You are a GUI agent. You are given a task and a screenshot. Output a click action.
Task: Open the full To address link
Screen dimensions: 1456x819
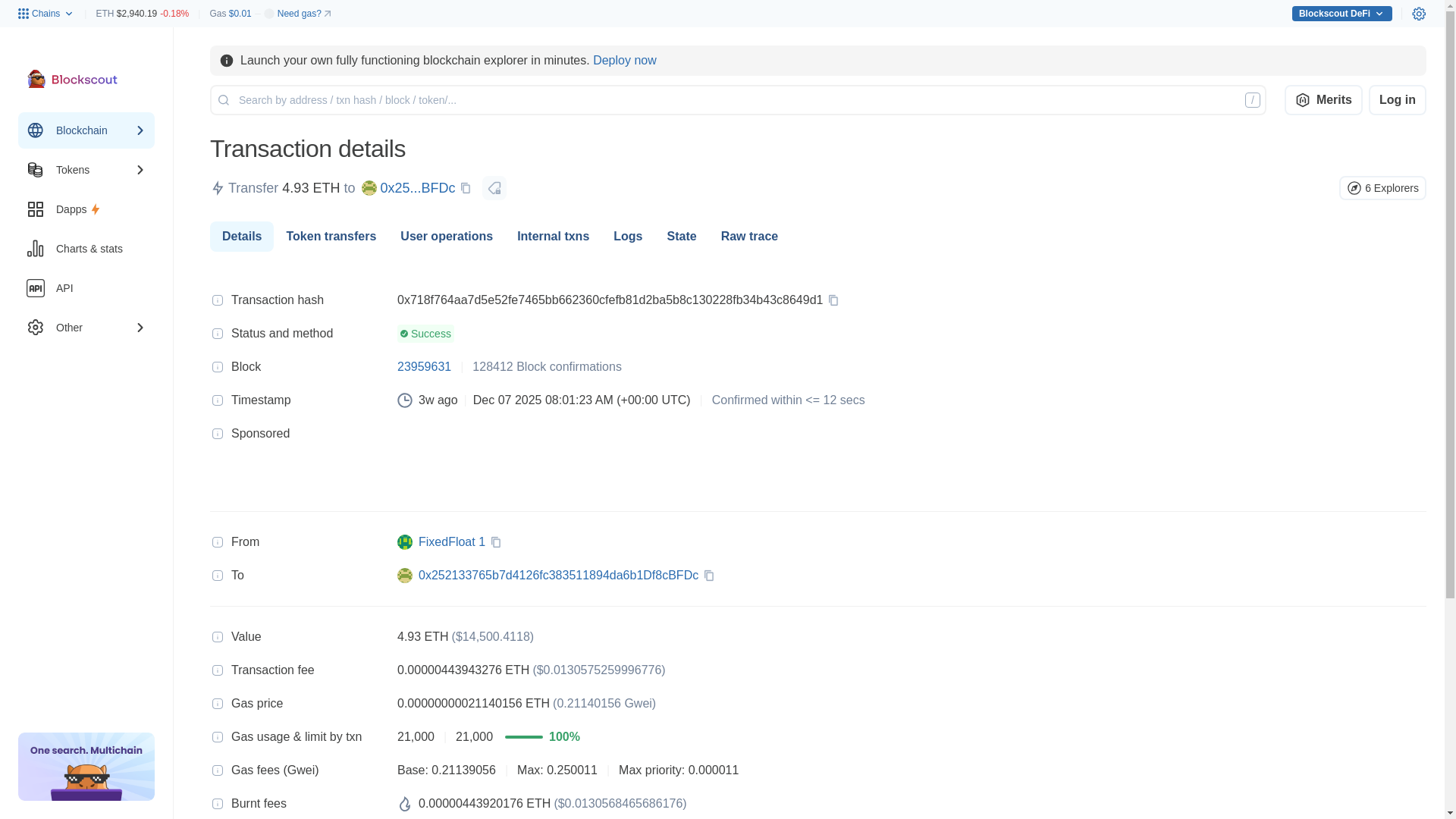(558, 576)
